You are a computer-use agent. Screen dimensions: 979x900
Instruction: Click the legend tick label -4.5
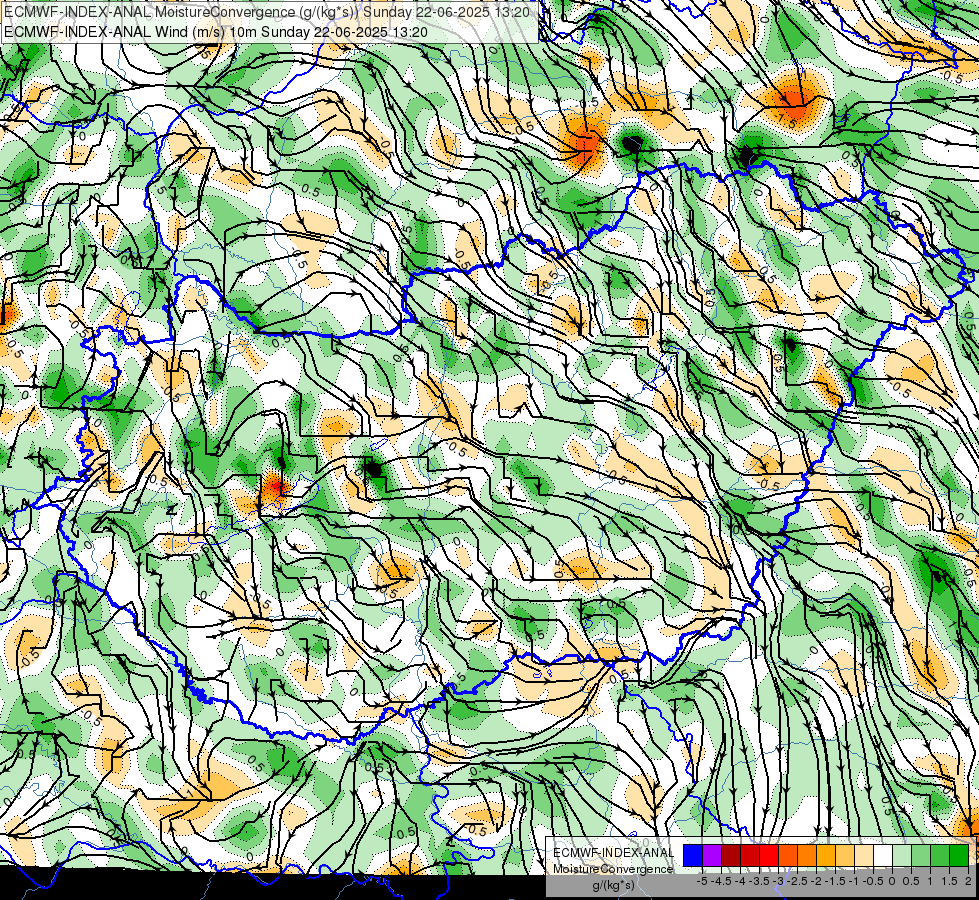(x=722, y=881)
